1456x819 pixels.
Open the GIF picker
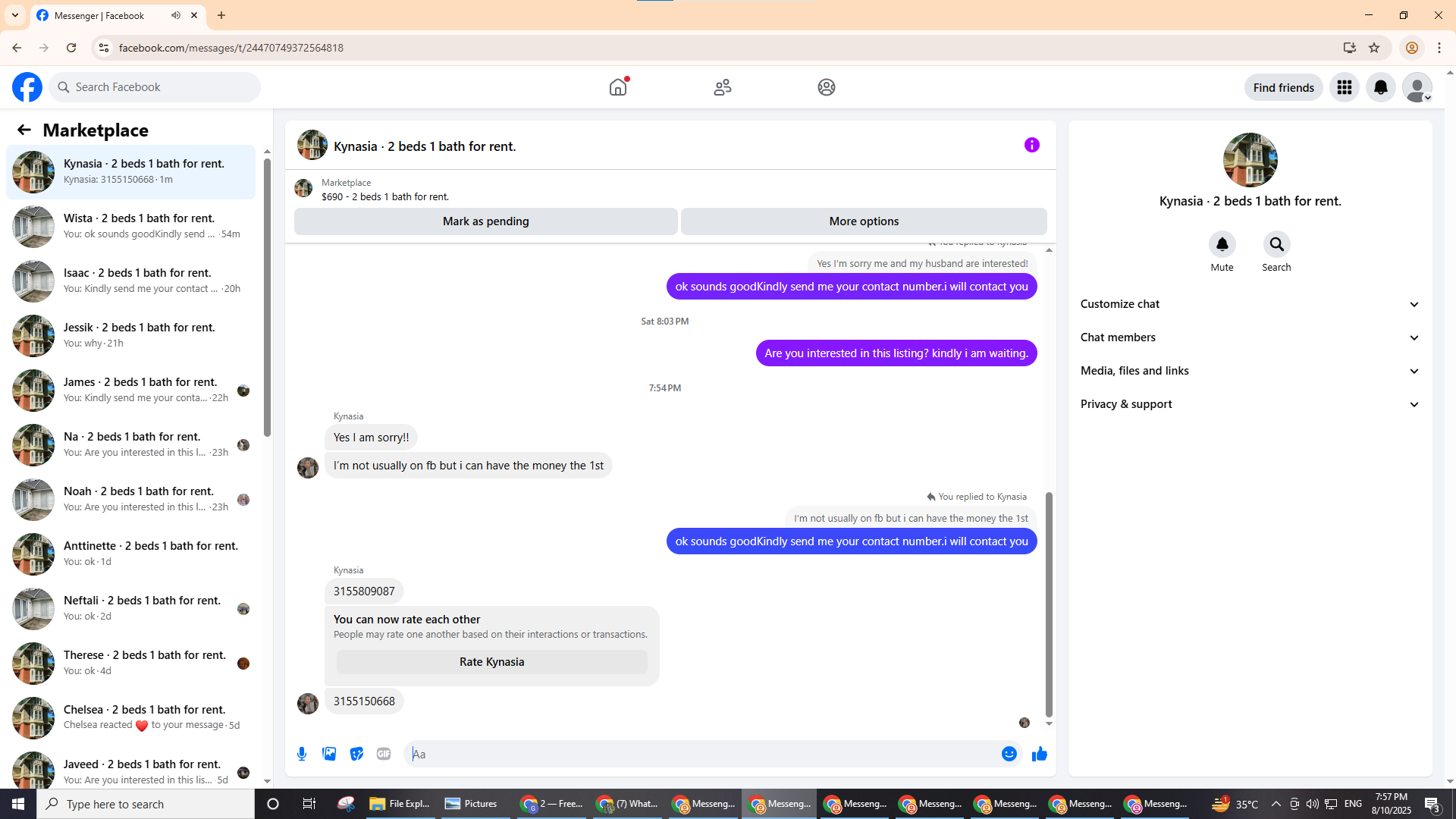coord(384,754)
